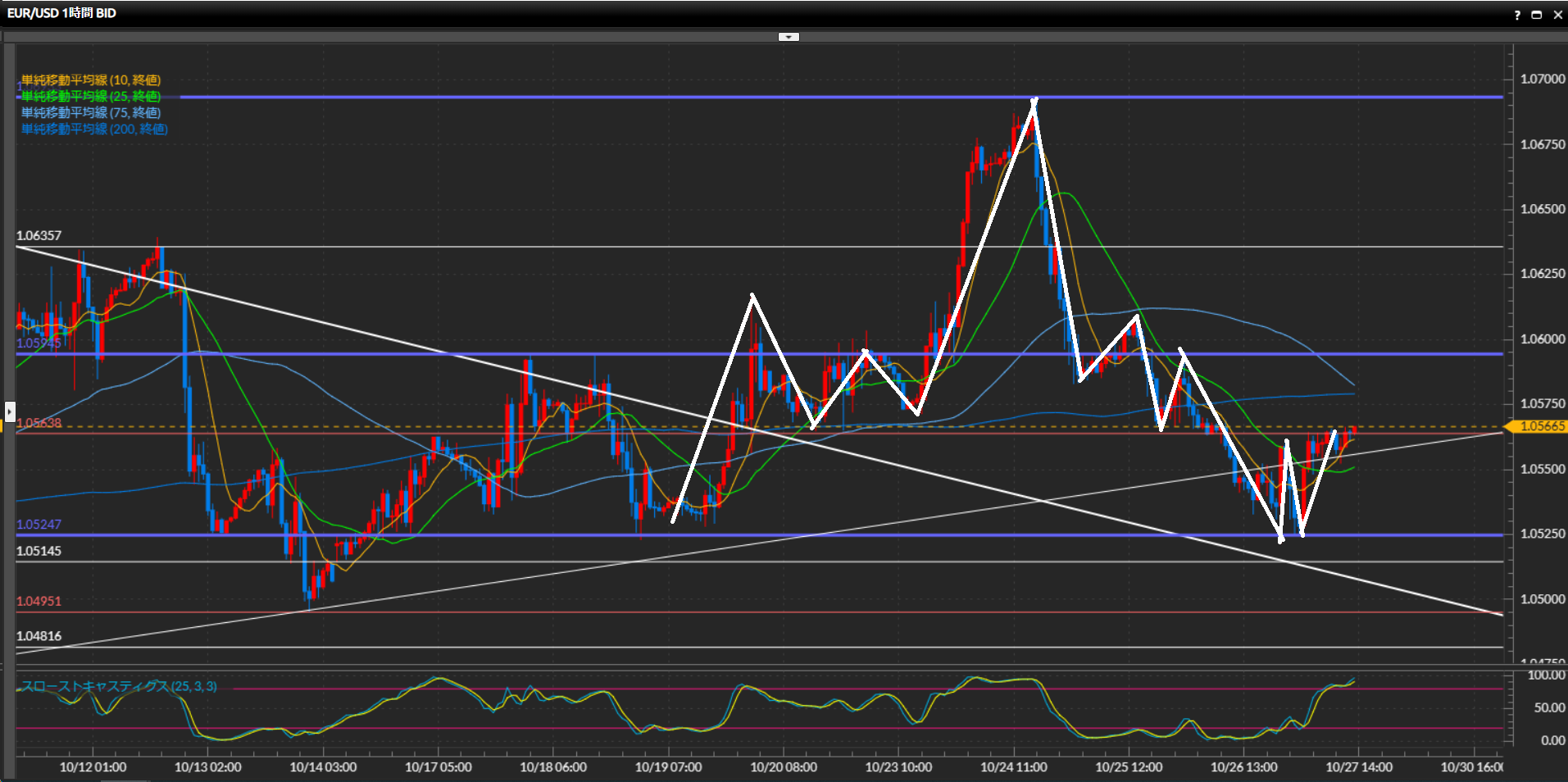The image size is (1568, 782).
Task: Click the help question mark icon
Action: click(x=1517, y=15)
